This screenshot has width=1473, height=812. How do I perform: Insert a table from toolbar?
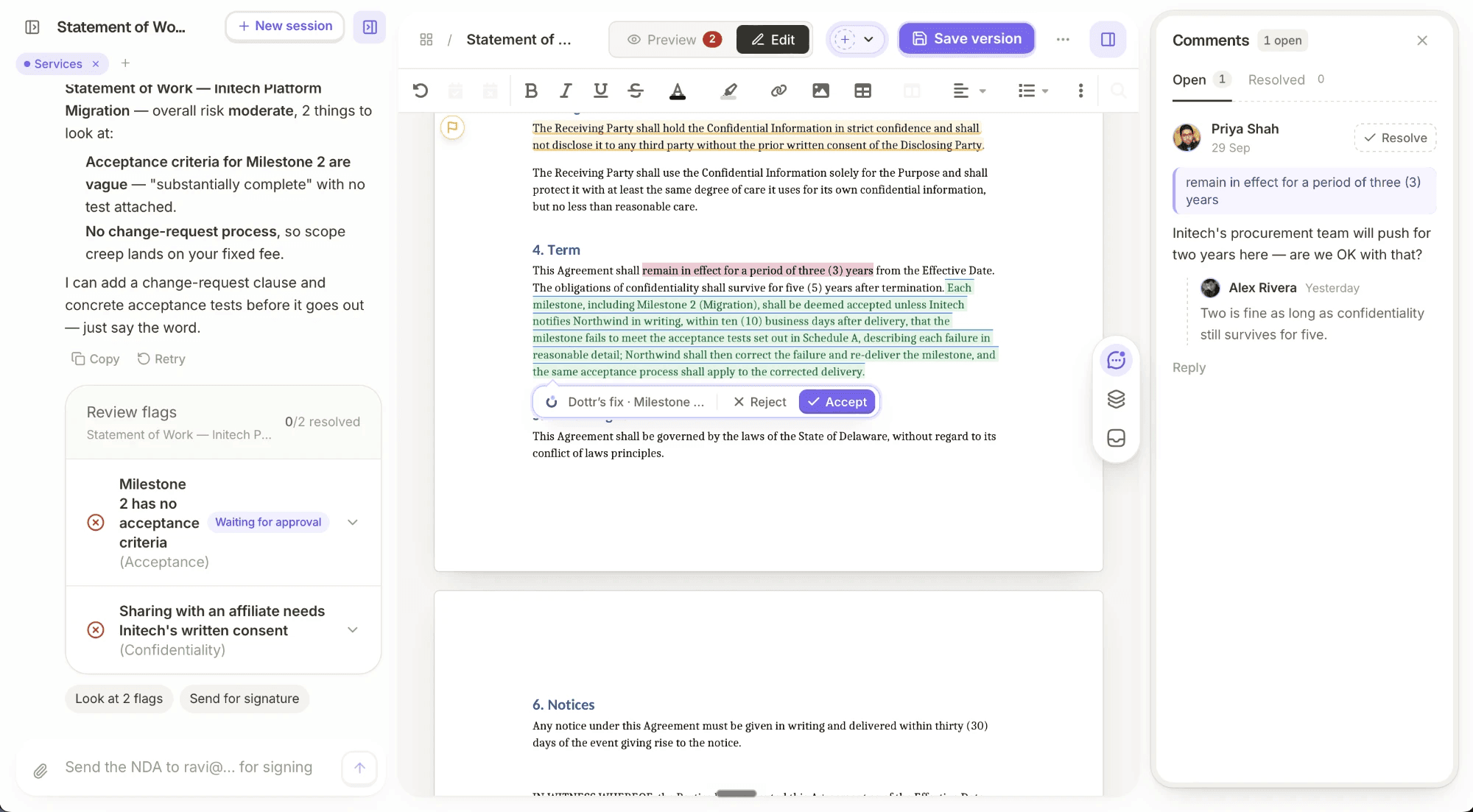click(862, 91)
